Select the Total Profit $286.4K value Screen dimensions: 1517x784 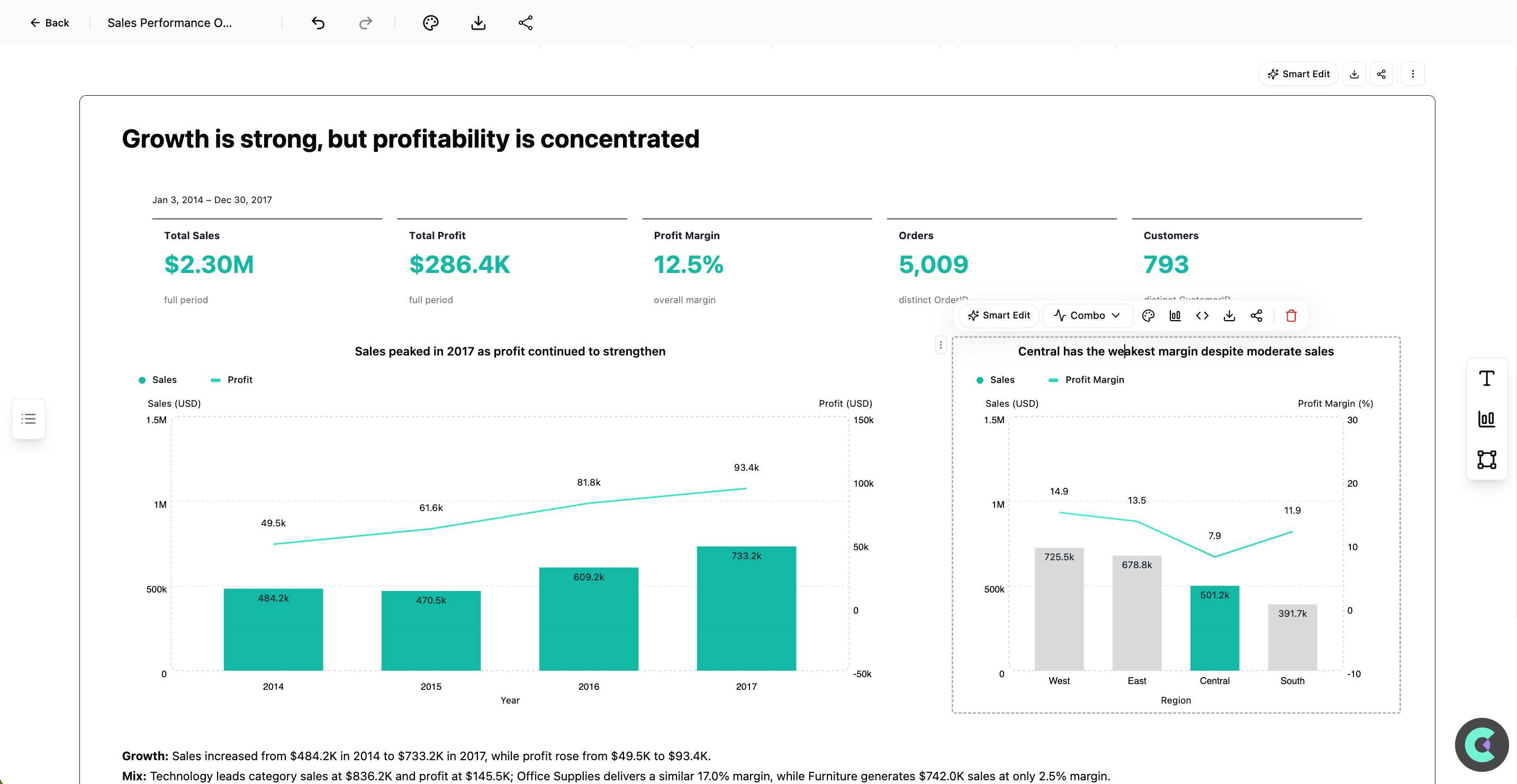click(x=459, y=265)
